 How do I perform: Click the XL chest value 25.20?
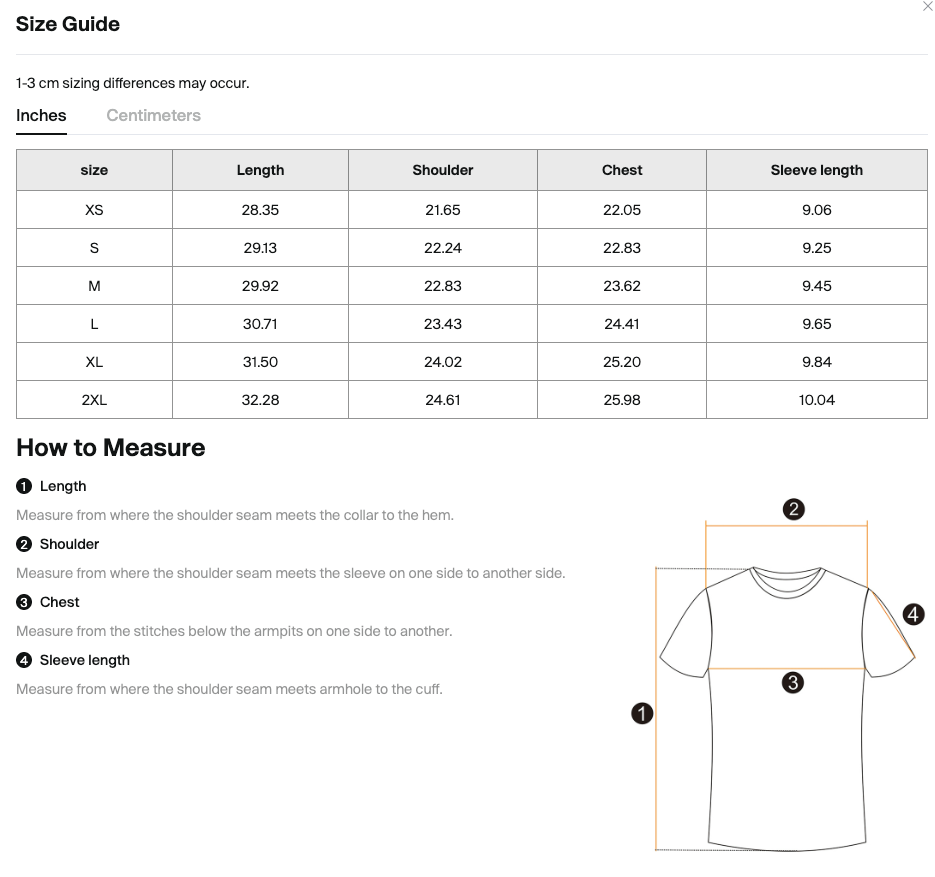pos(622,362)
